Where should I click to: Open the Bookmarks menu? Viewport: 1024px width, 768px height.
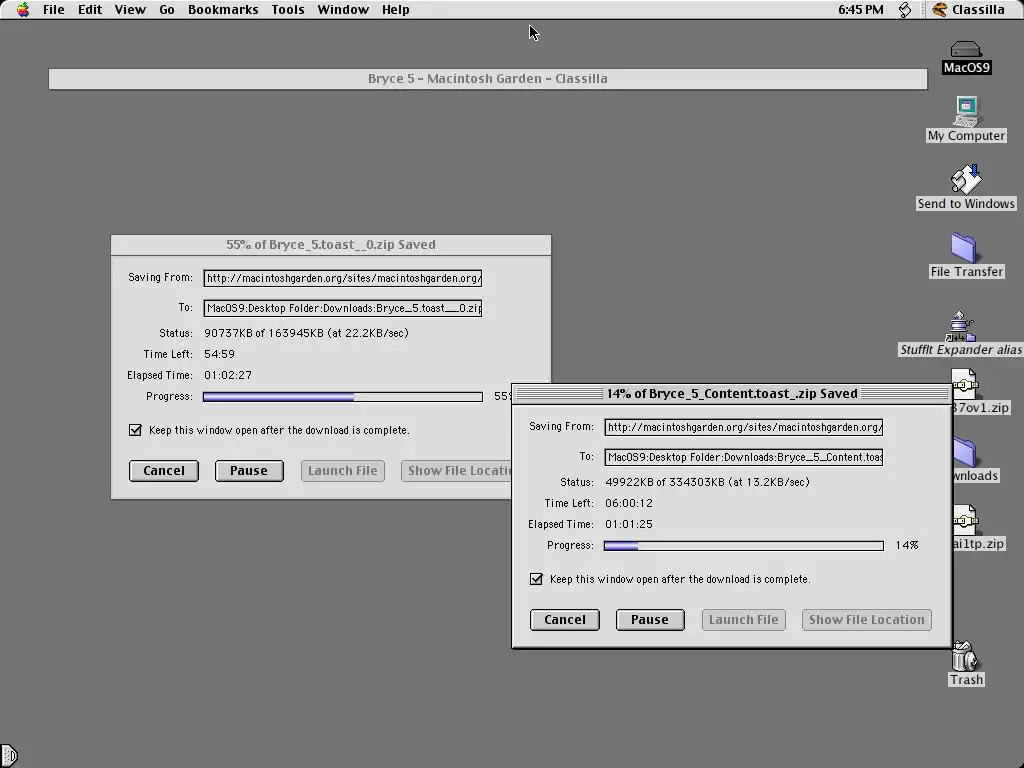[x=223, y=10]
